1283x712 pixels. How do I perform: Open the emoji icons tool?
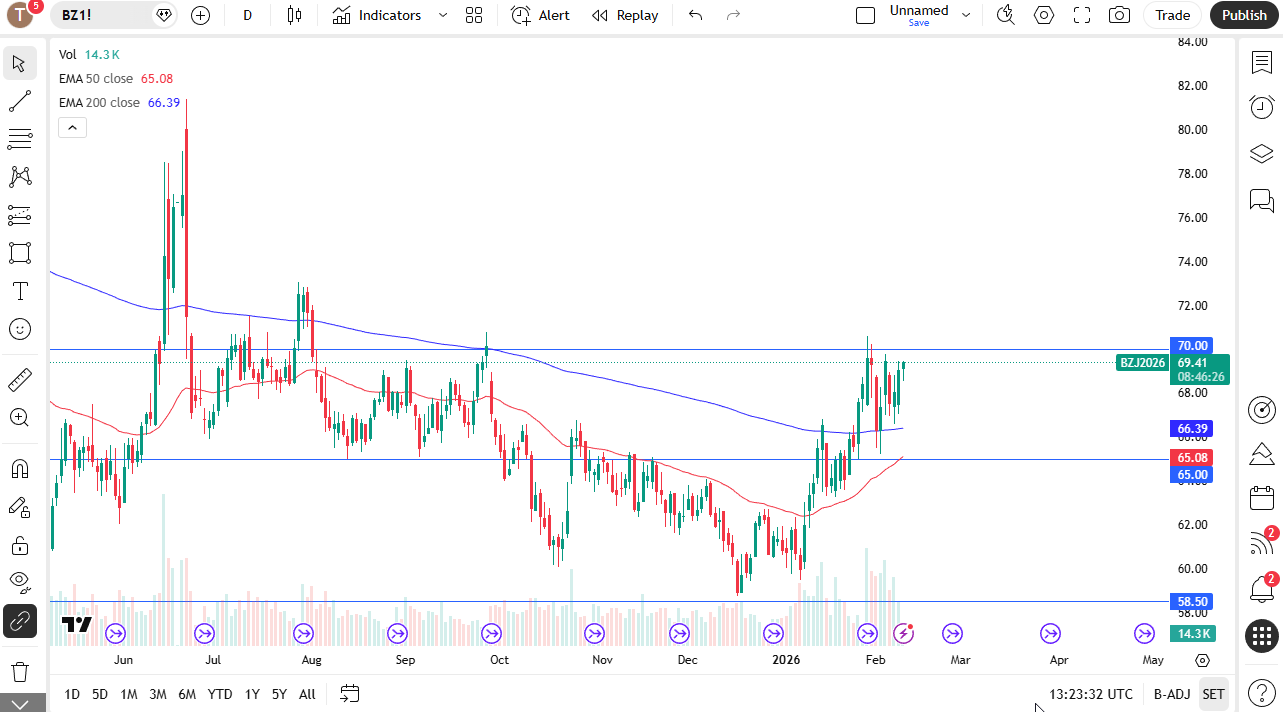(x=19, y=329)
